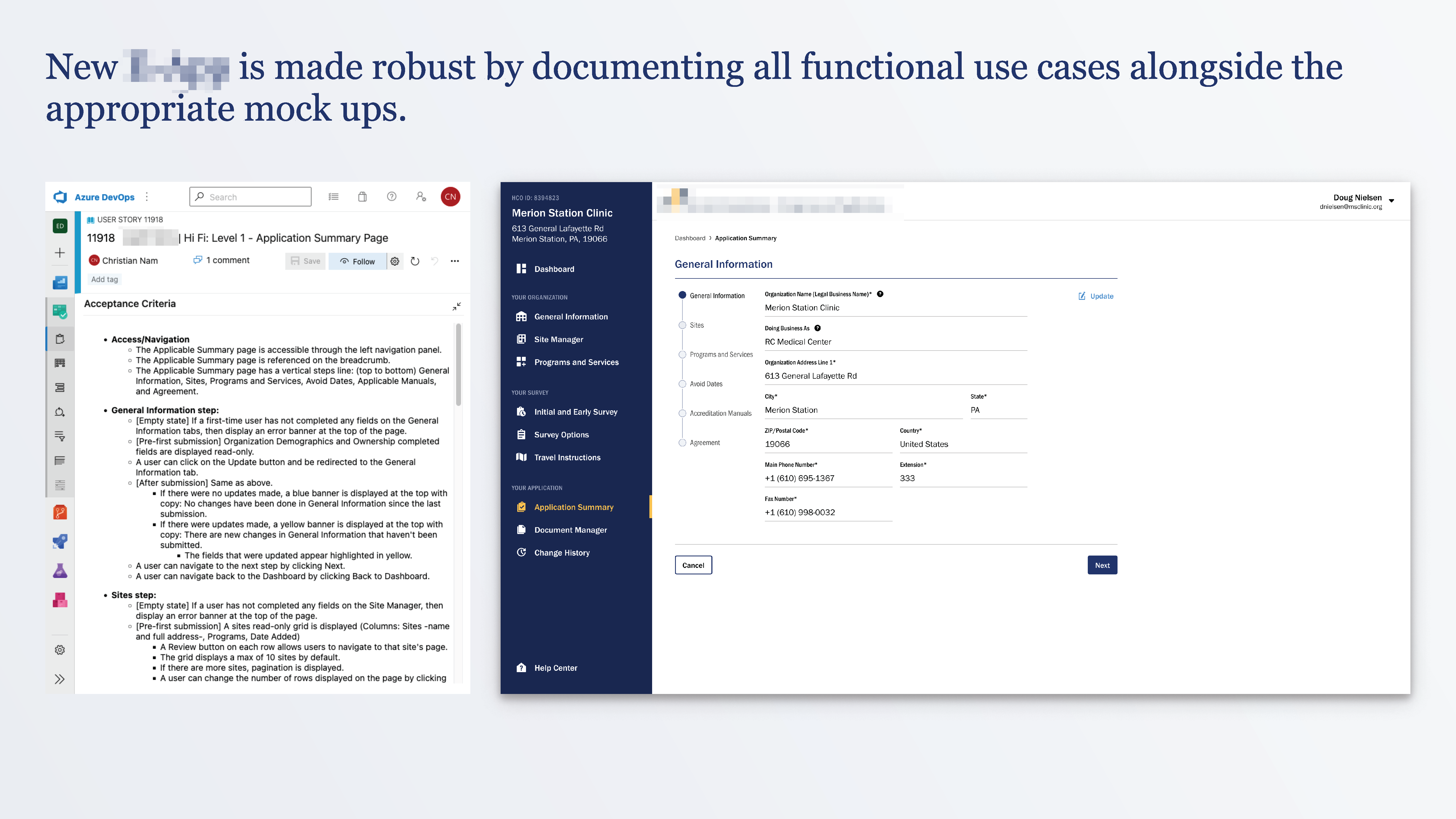Open the work items list icon in header
This screenshot has width=1456, height=819.
tap(334, 197)
